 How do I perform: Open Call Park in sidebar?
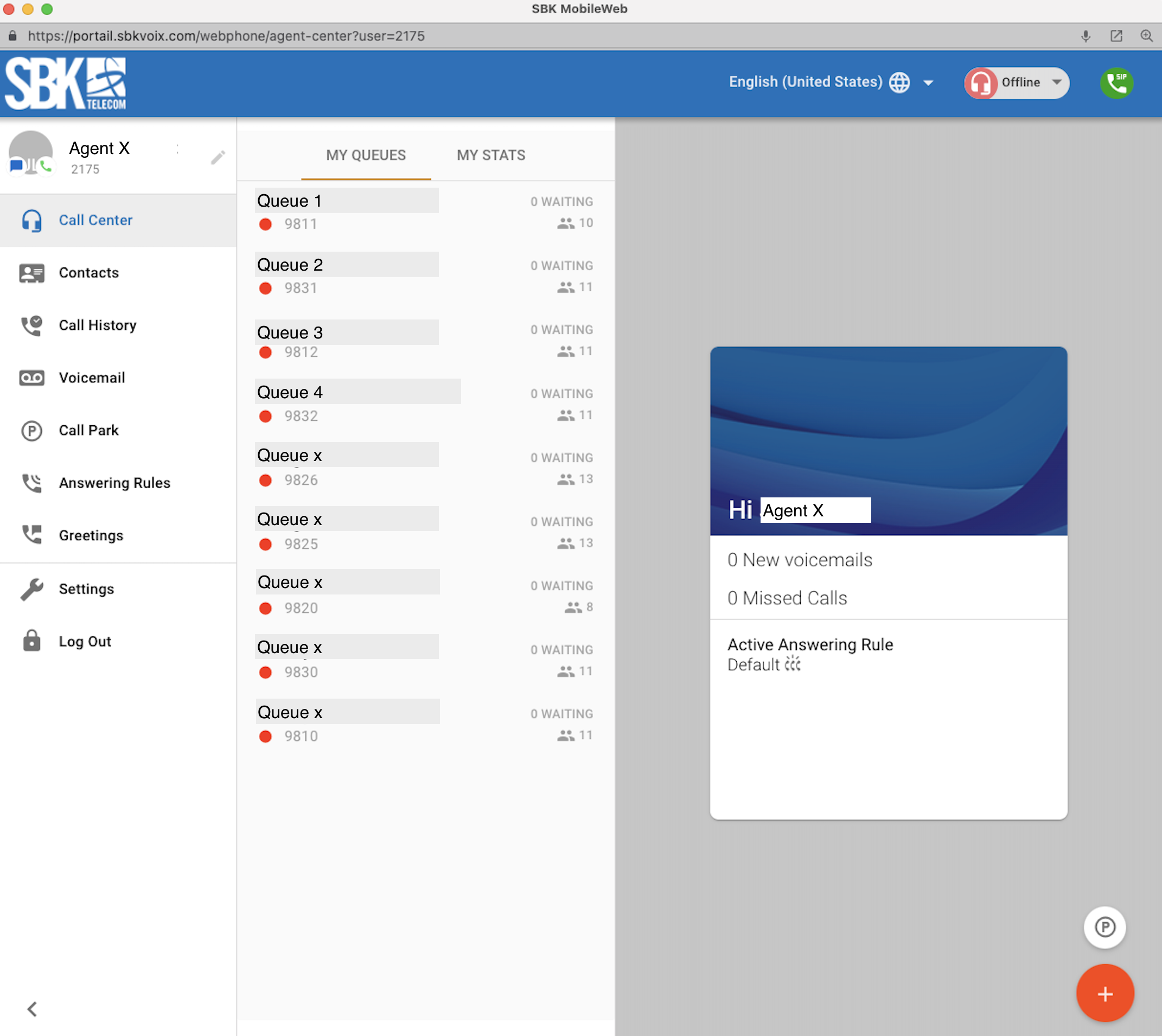[x=118, y=430]
